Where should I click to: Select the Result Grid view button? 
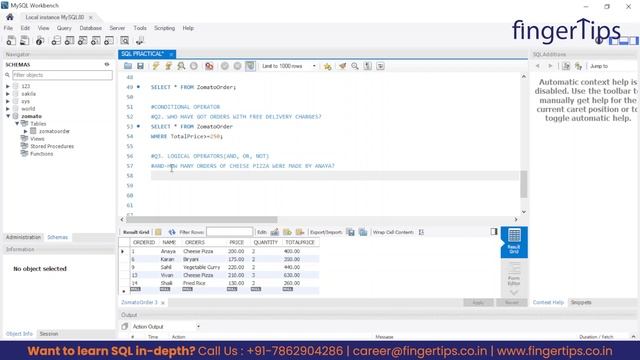point(514,242)
